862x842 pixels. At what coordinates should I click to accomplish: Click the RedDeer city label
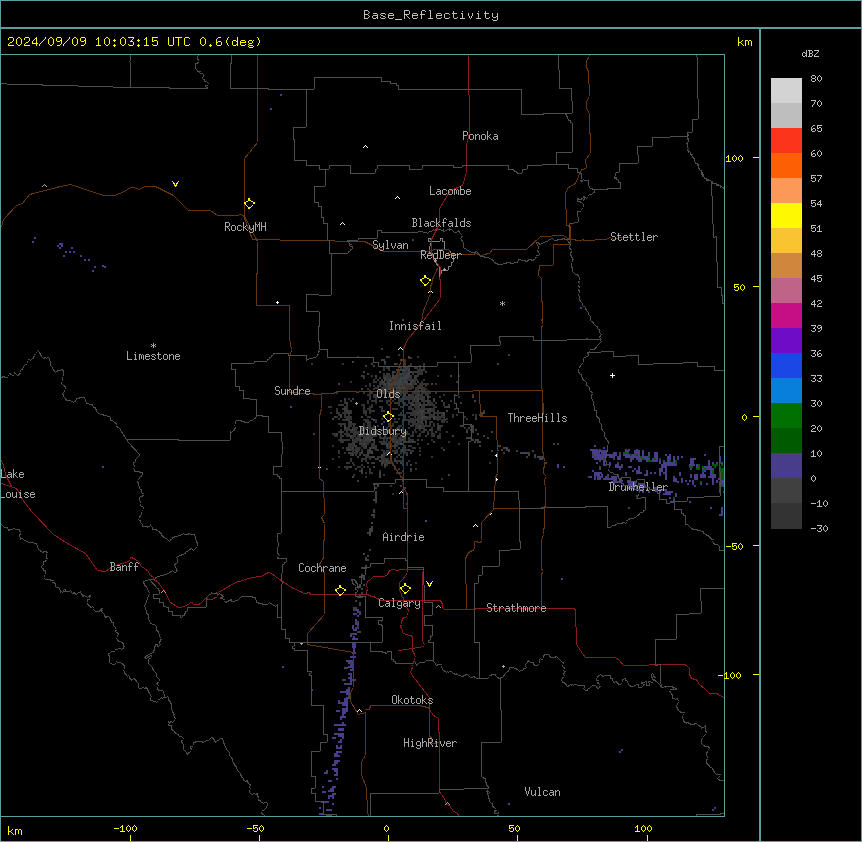click(x=440, y=255)
